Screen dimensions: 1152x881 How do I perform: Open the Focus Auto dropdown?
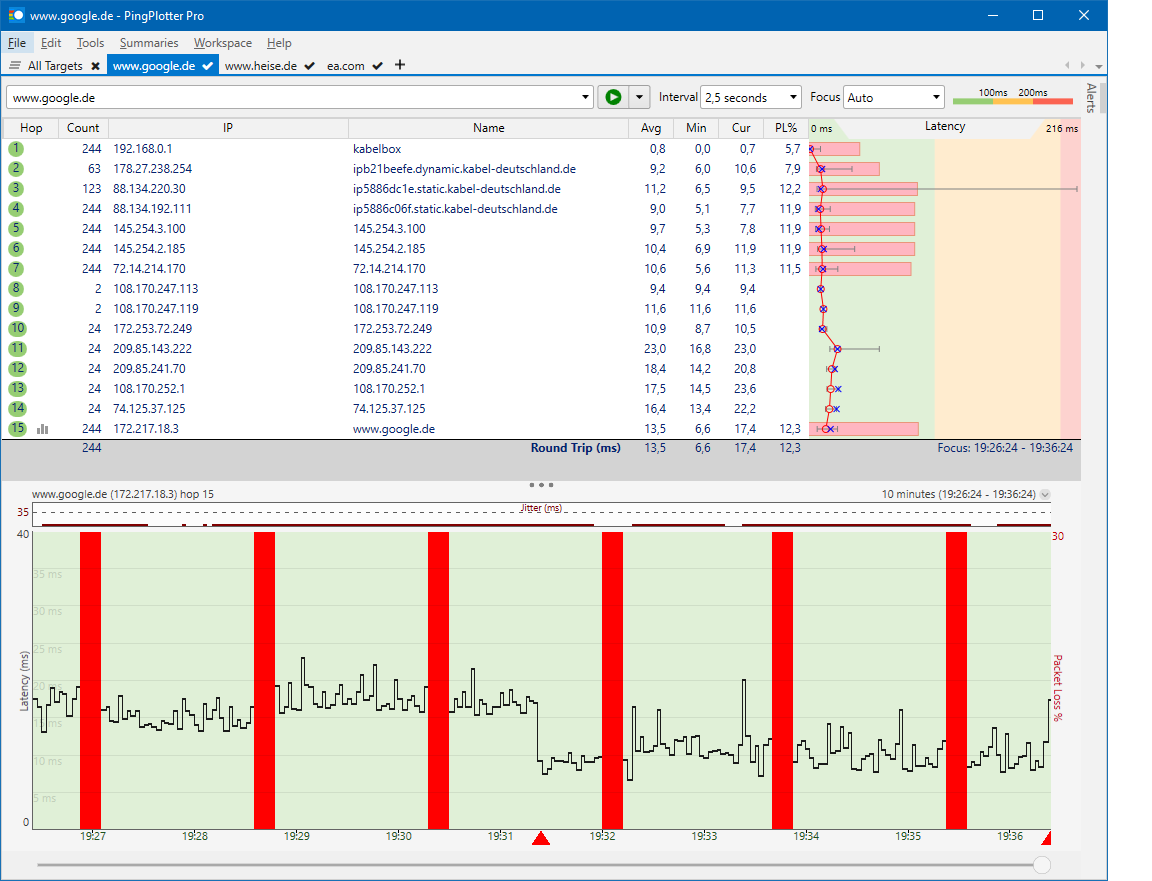click(893, 97)
